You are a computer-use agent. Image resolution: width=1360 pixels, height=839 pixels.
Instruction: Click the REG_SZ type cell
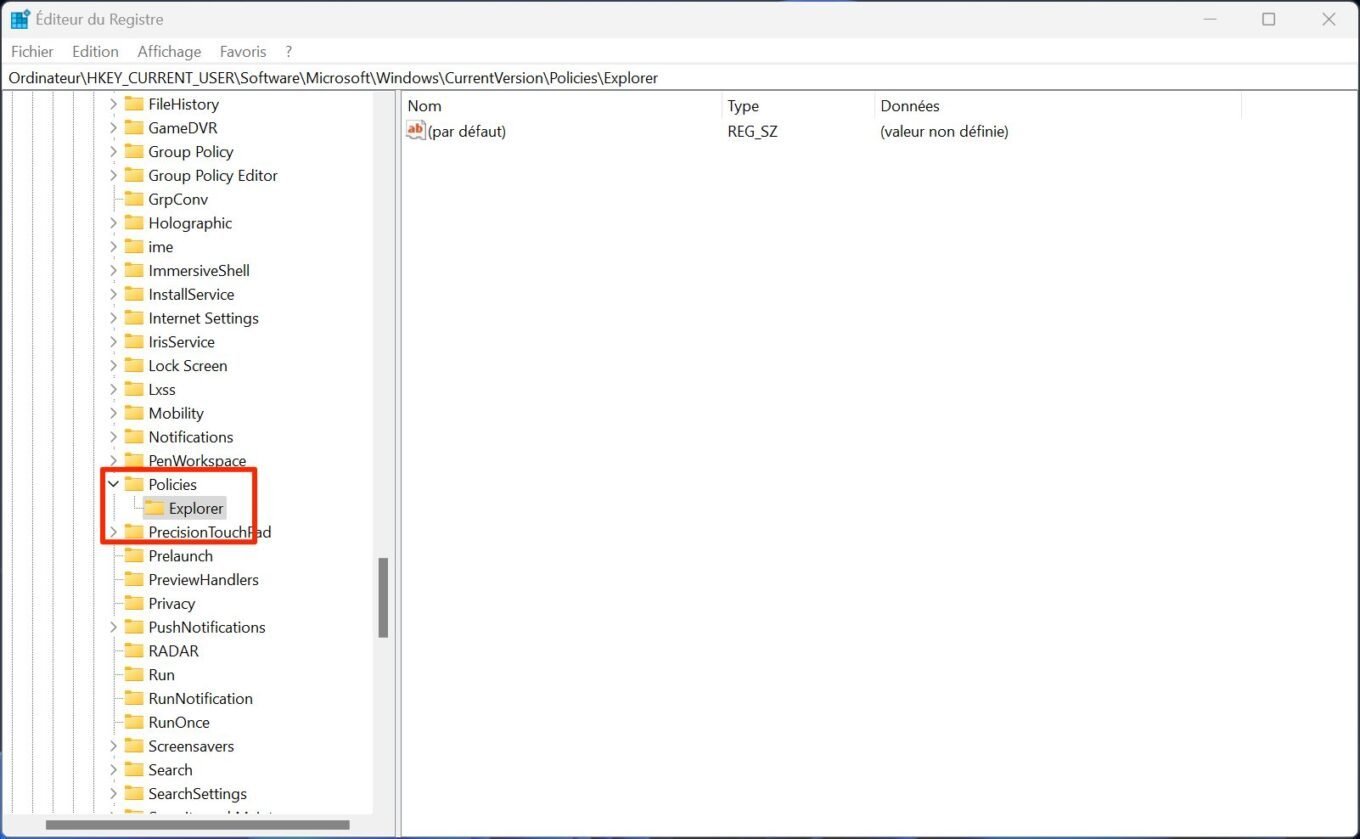coord(752,131)
